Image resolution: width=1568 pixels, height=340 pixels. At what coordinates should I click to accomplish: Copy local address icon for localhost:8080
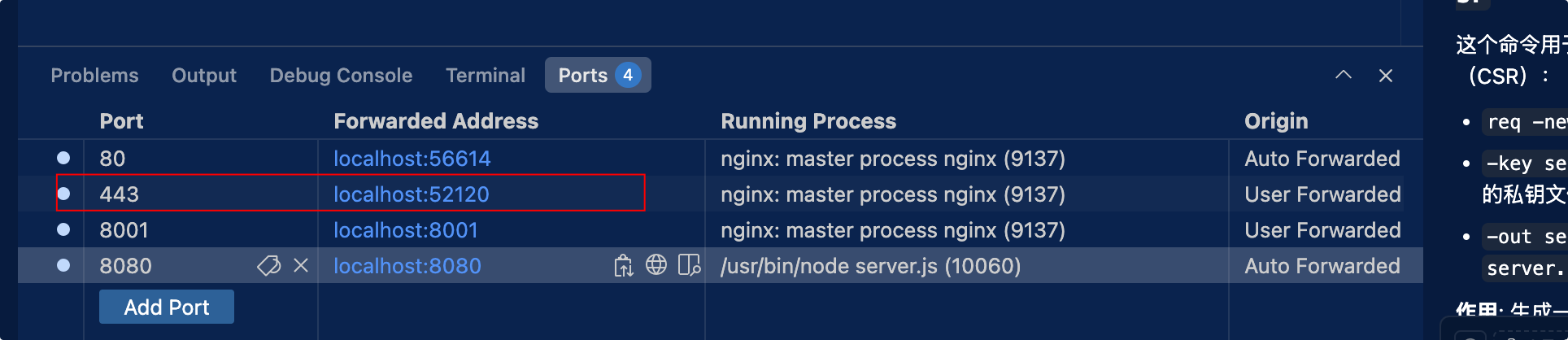(623, 266)
